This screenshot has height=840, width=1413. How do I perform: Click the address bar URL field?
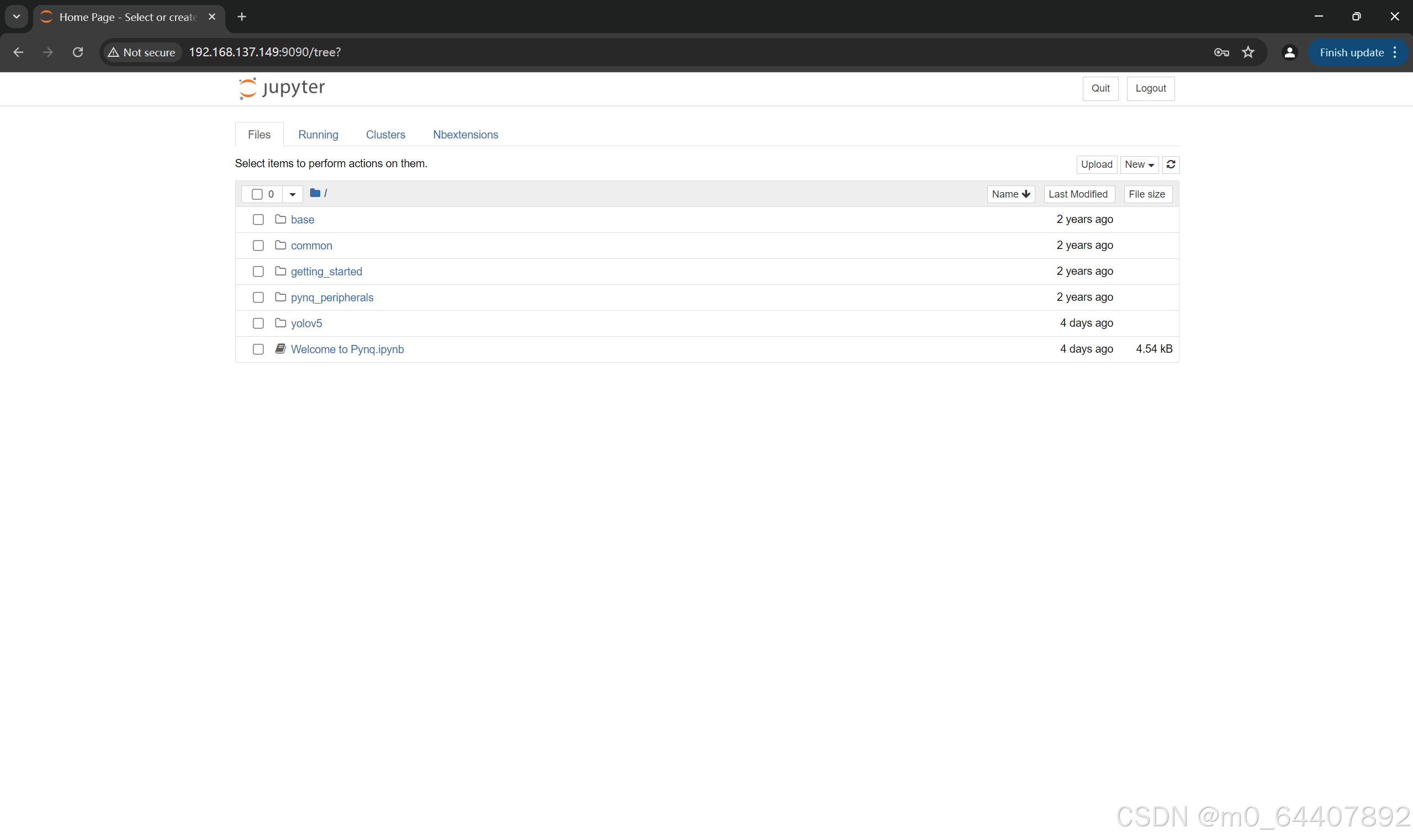pos(680,52)
